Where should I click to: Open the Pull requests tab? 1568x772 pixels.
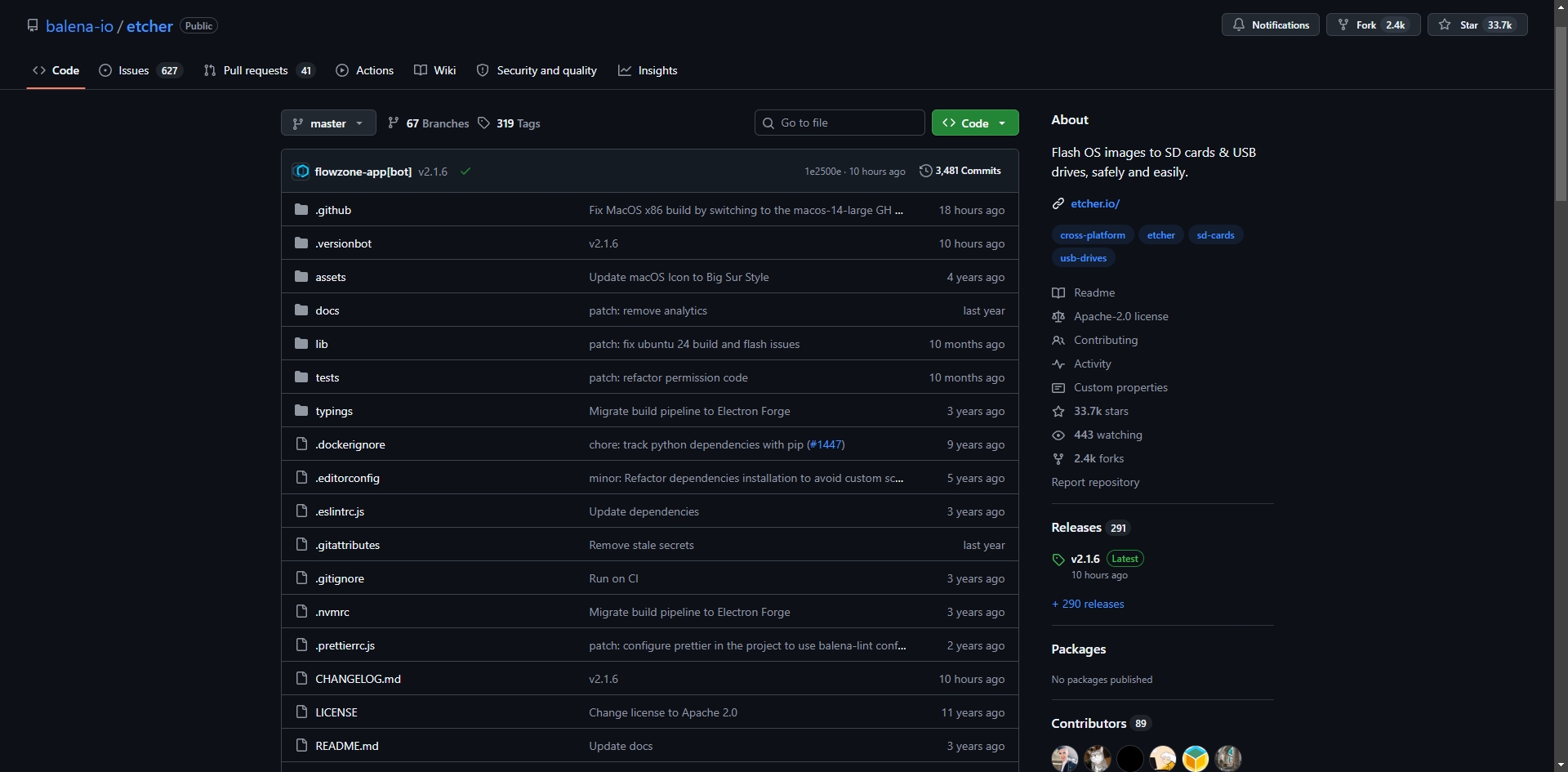coord(259,70)
